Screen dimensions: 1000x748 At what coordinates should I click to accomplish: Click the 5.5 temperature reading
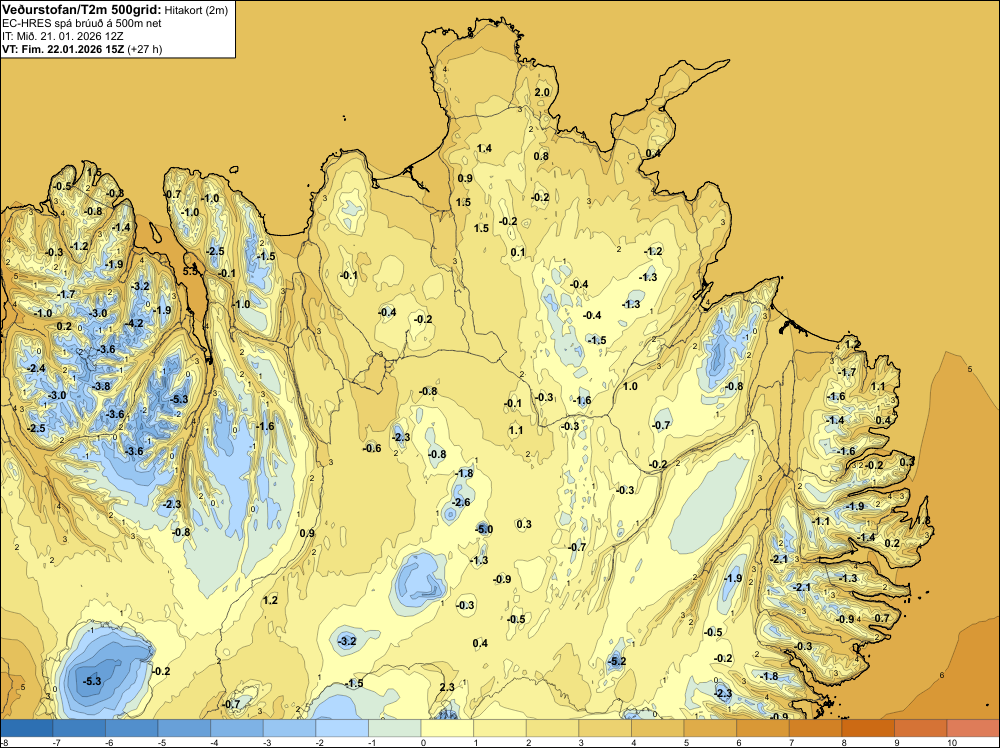pyautogui.click(x=190, y=271)
